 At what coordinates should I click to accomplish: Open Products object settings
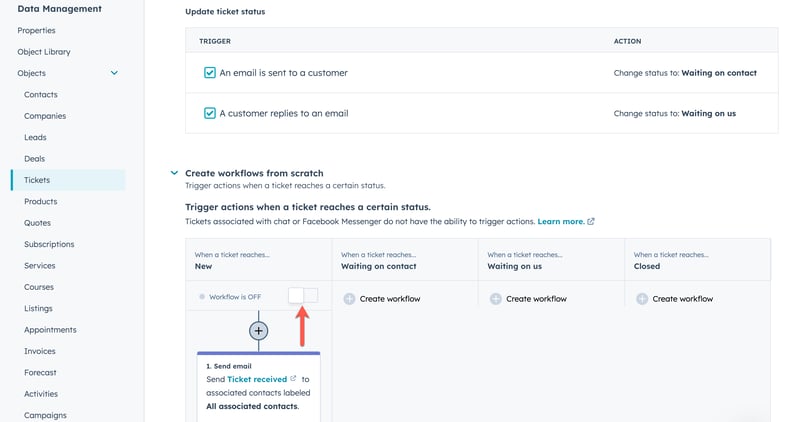41,202
